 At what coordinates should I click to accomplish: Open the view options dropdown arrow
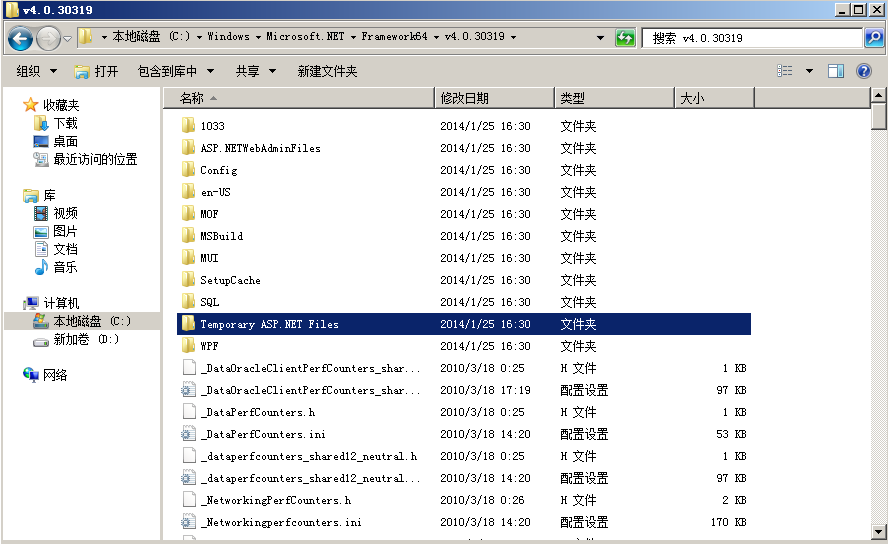(x=809, y=71)
